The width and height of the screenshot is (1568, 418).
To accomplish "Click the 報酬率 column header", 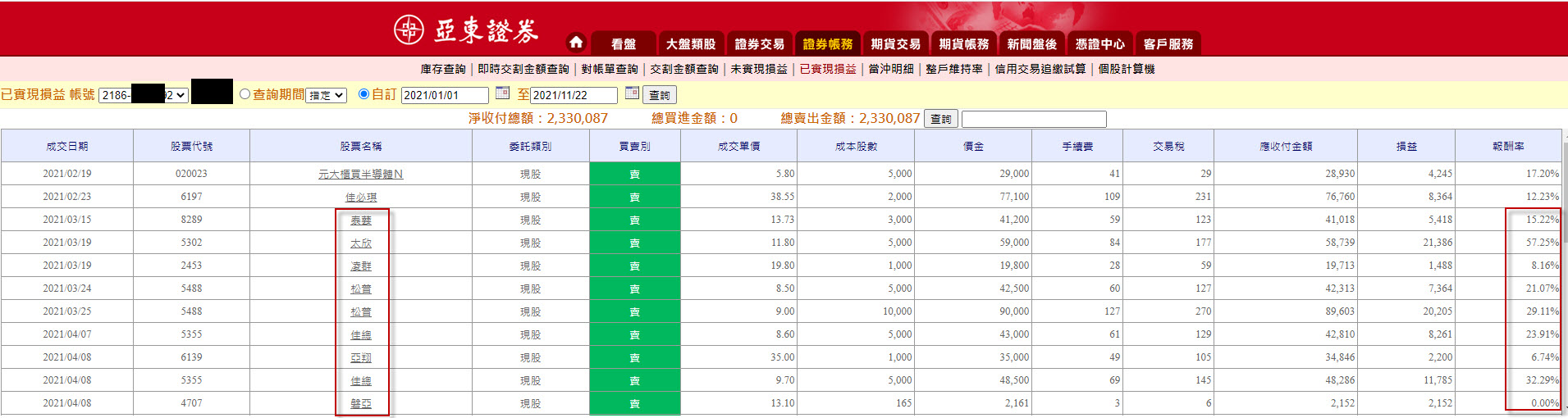I will coord(1508,146).
